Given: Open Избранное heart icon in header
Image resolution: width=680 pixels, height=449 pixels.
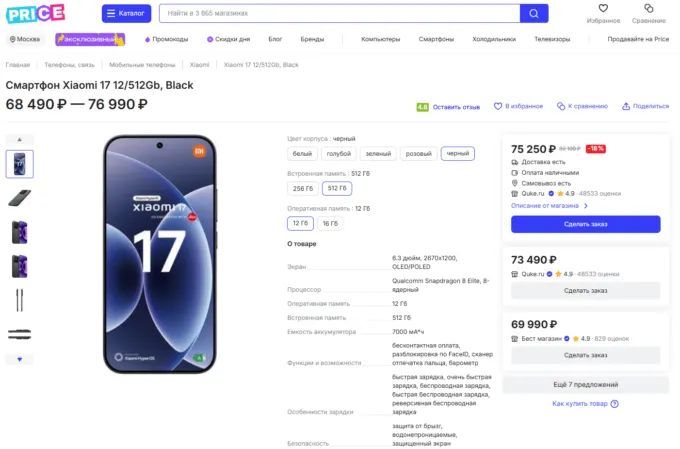Looking at the screenshot, I should pos(603,8).
